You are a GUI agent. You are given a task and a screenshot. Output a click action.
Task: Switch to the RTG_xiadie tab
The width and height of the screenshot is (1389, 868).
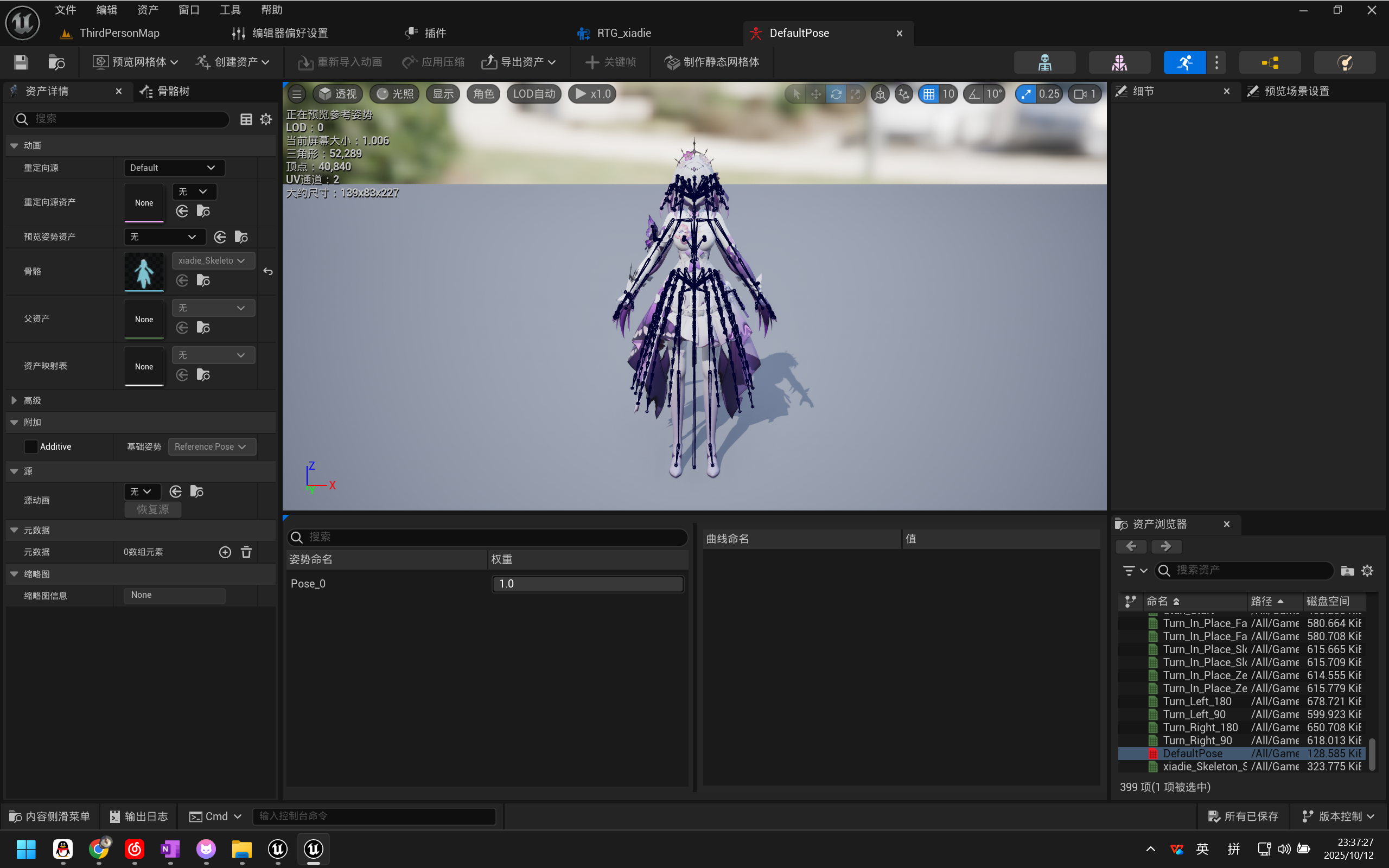pos(623,33)
